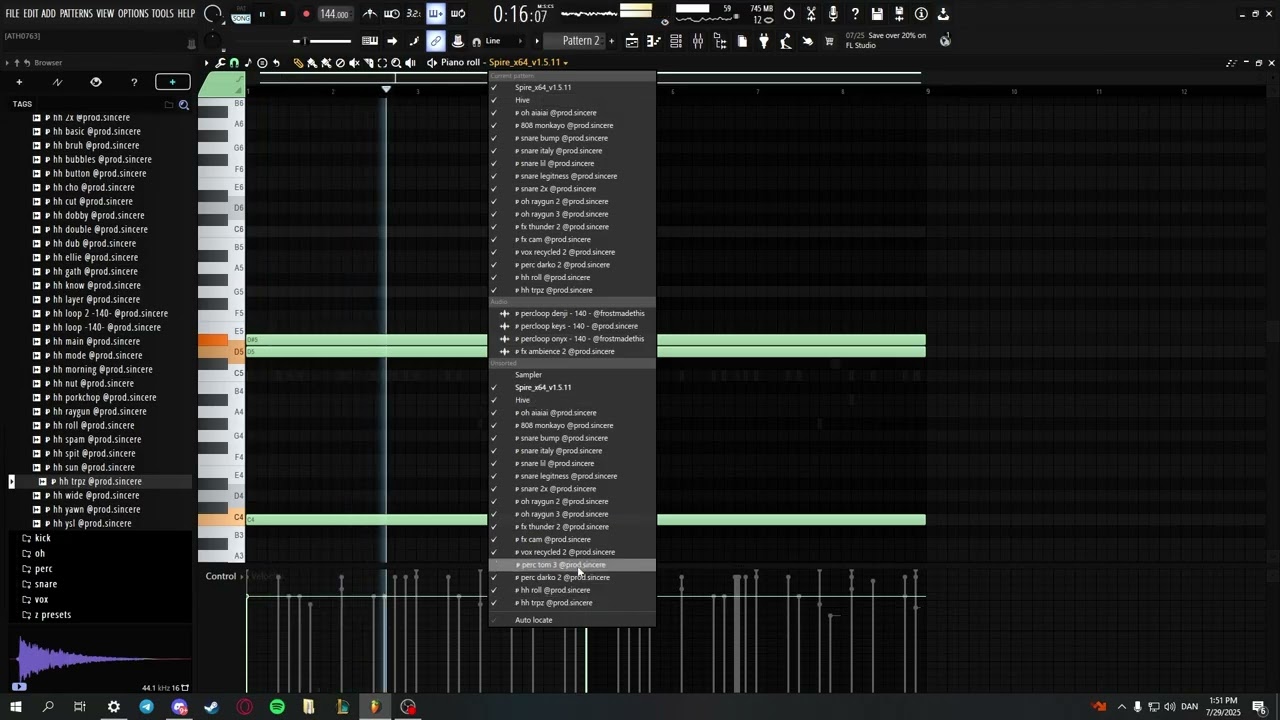Click the microphone recording icon top right

(833, 14)
